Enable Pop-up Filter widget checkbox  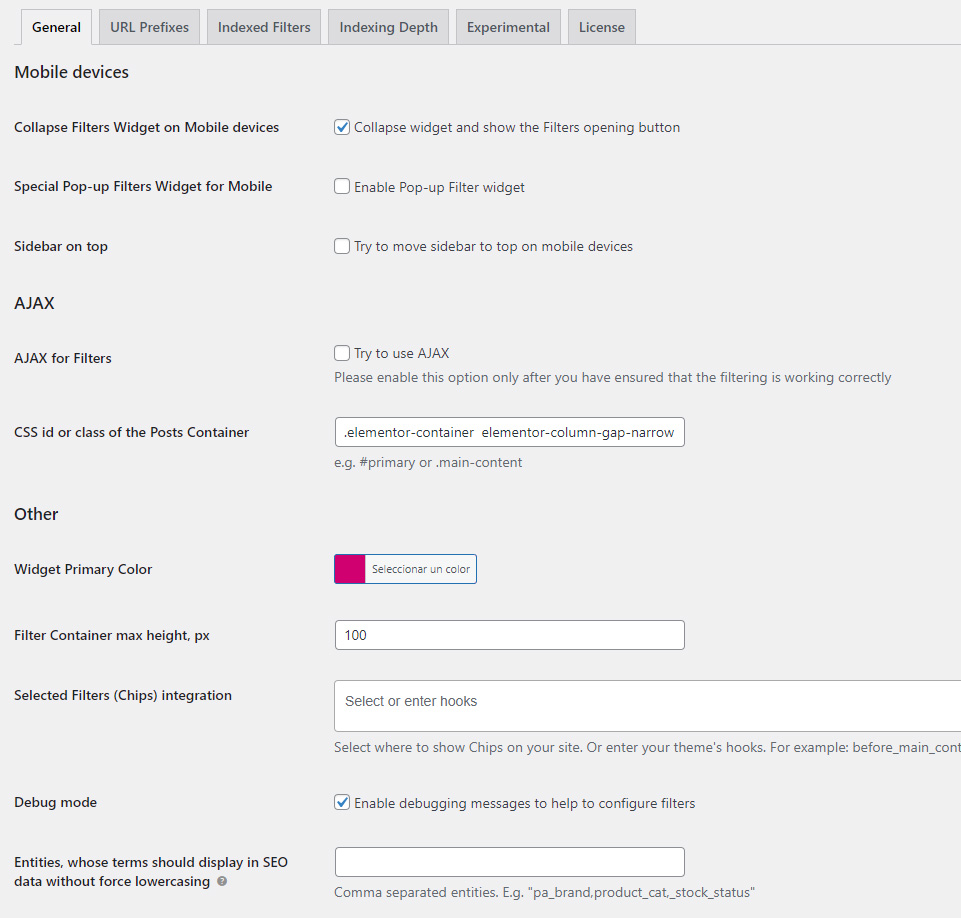click(342, 186)
